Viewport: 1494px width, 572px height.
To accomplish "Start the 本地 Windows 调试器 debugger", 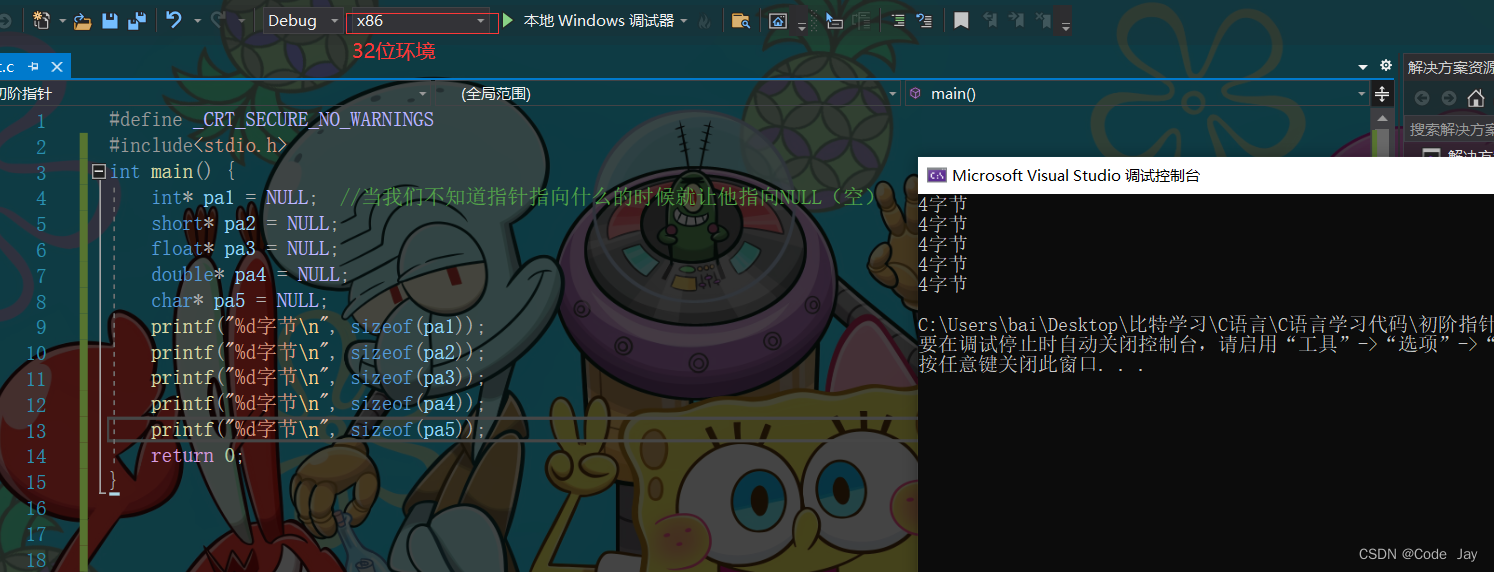I will 588,21.
